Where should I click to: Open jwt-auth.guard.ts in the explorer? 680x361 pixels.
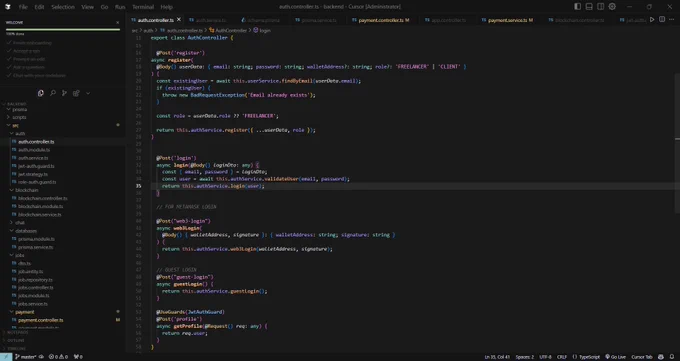[36, 166]
